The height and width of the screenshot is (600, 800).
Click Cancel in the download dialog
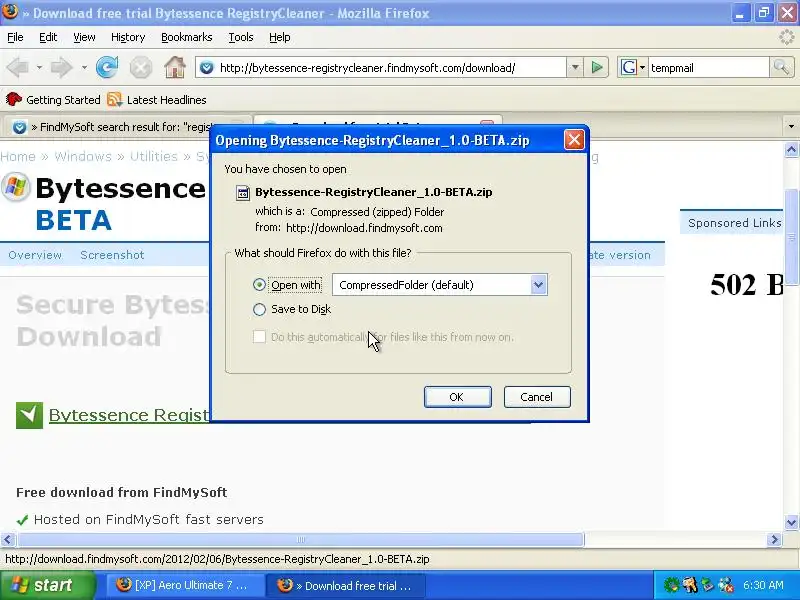[x=537, y=397]
